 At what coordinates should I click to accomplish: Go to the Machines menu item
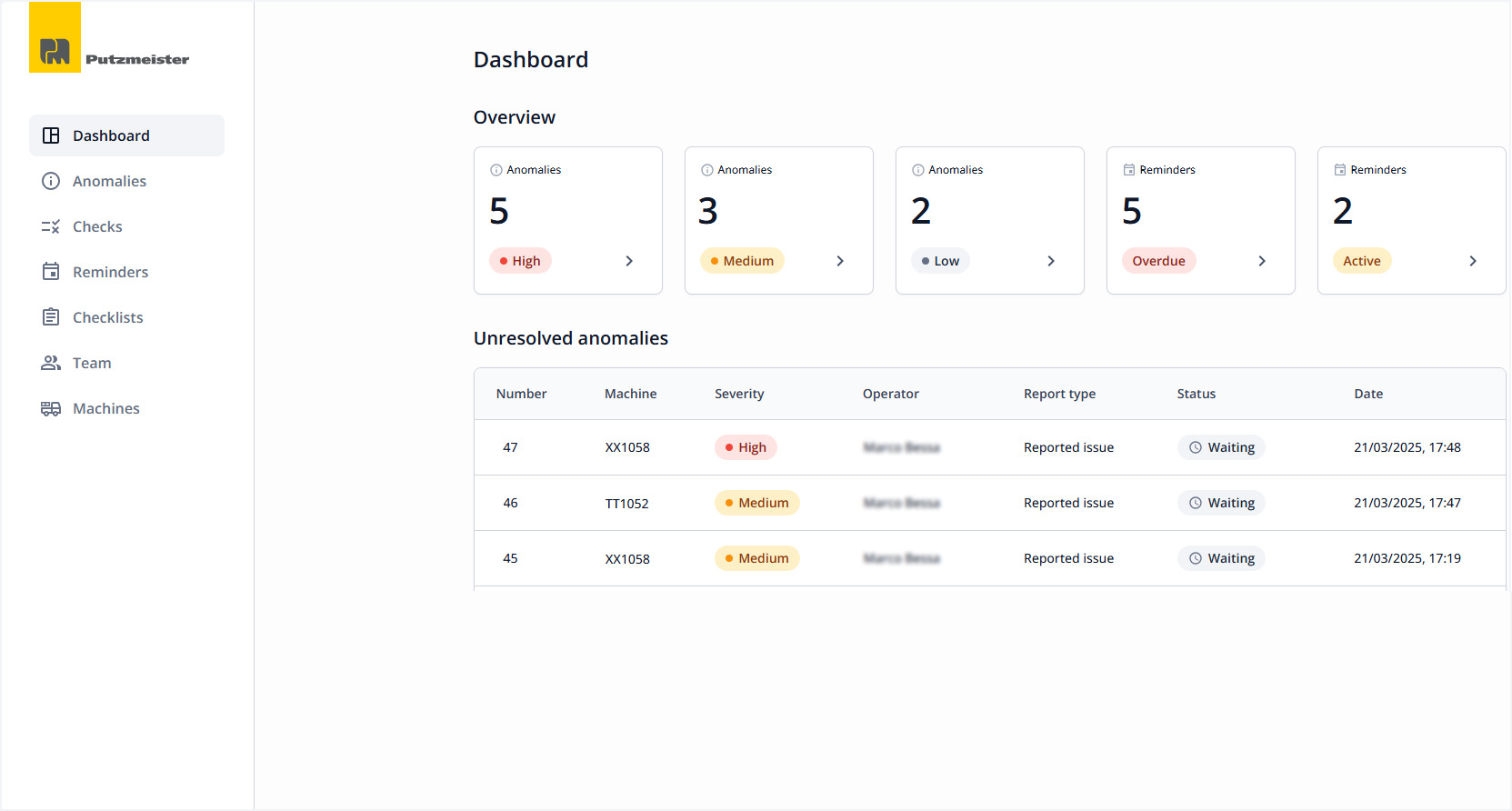coord(106,408)
